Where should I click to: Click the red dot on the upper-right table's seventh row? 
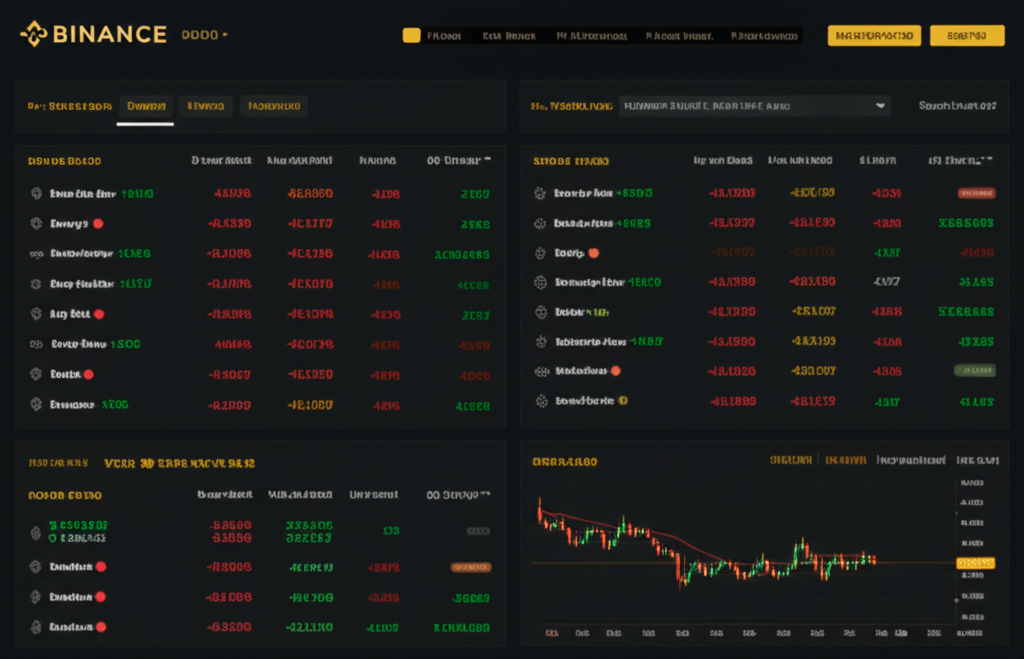(x=615, y=371)
